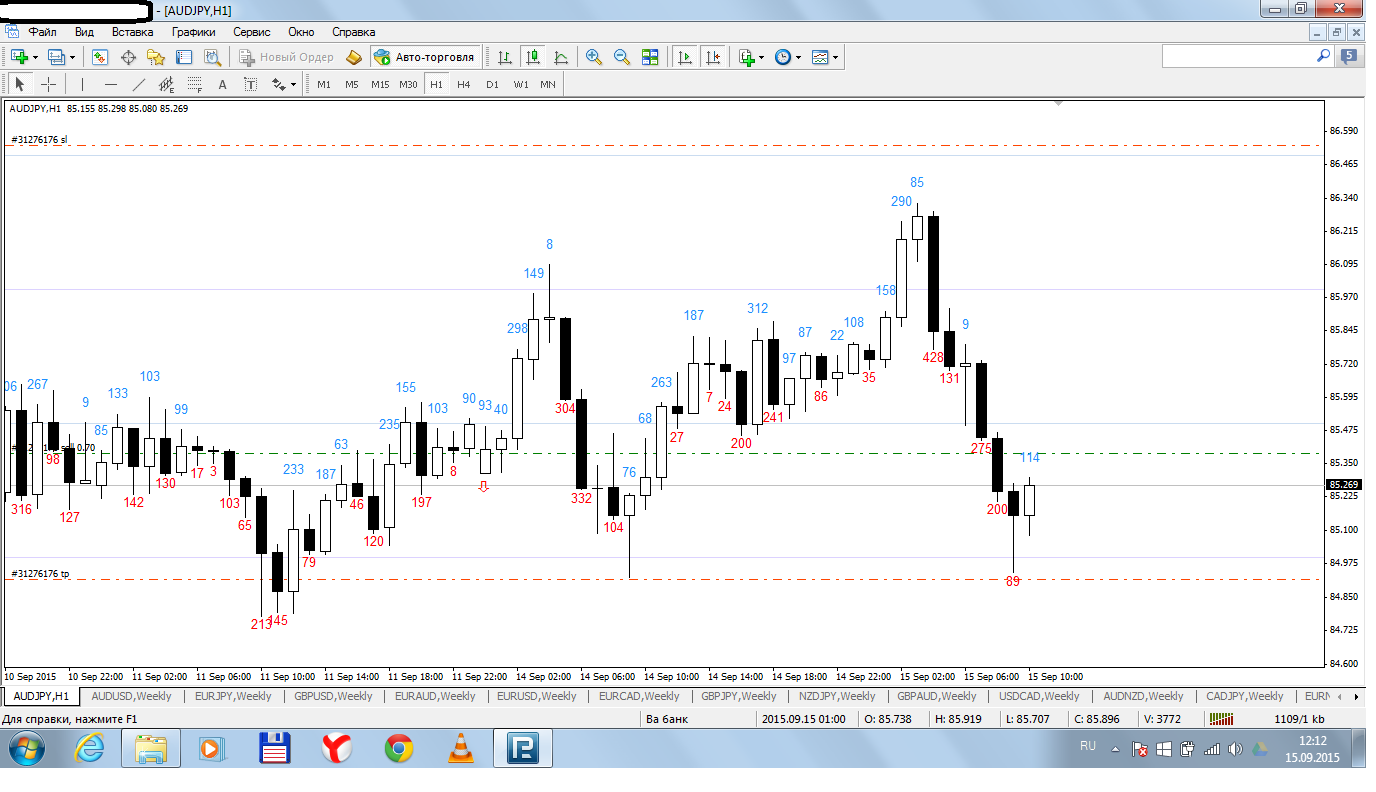
Task: Switch to the USDCAD,Weekly chart tab
Action: pyautogui.click(x=1039, y=696)
